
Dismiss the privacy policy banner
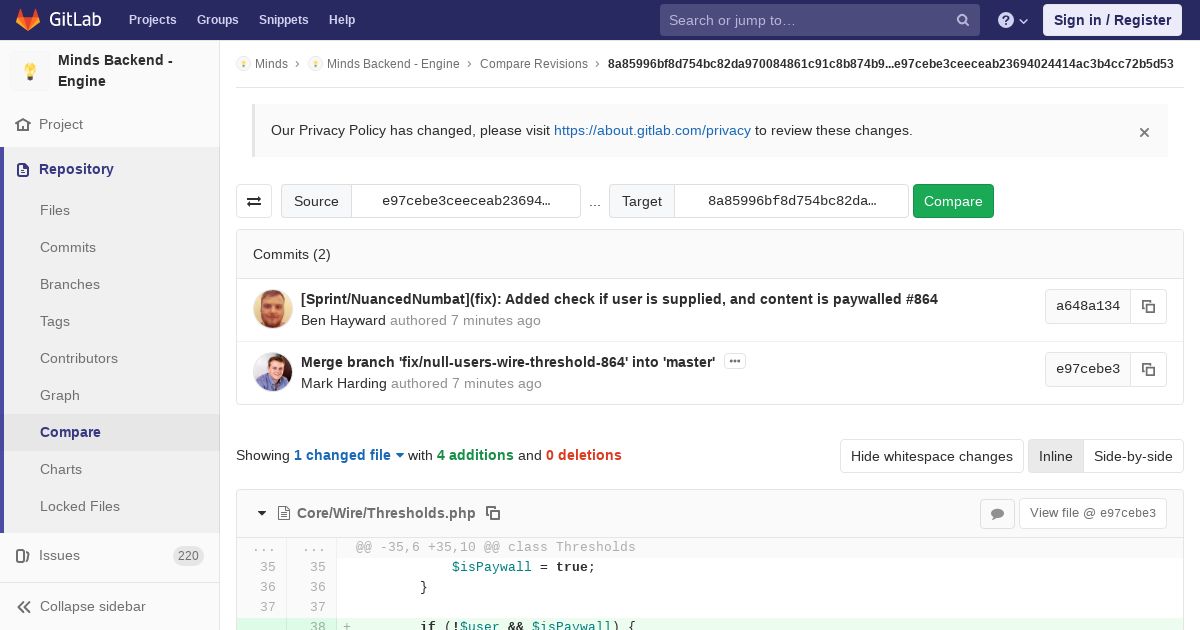click(1144, 132)
